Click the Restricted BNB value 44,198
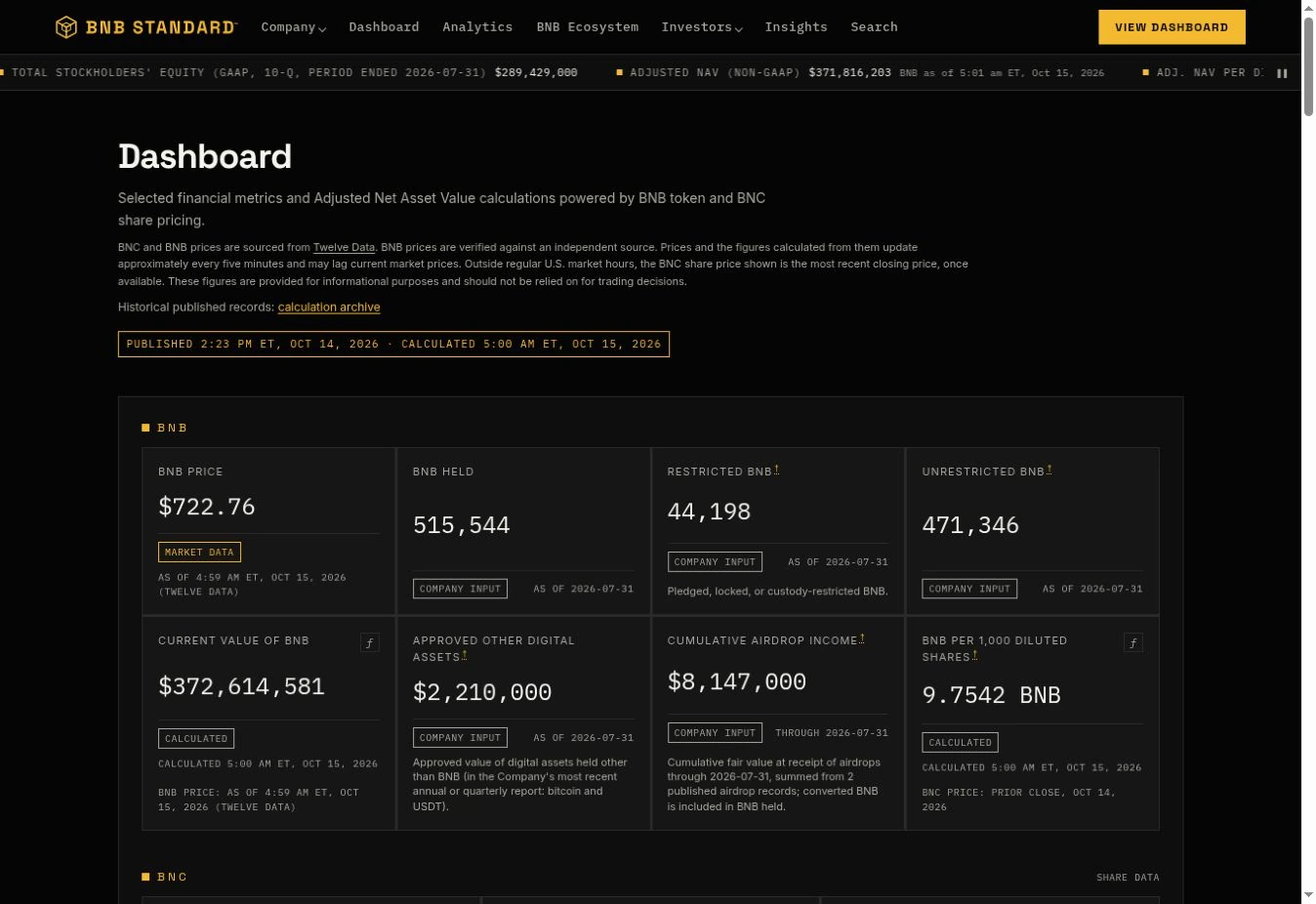Screen dimensions: 1316x904 (x=709, y=512)
